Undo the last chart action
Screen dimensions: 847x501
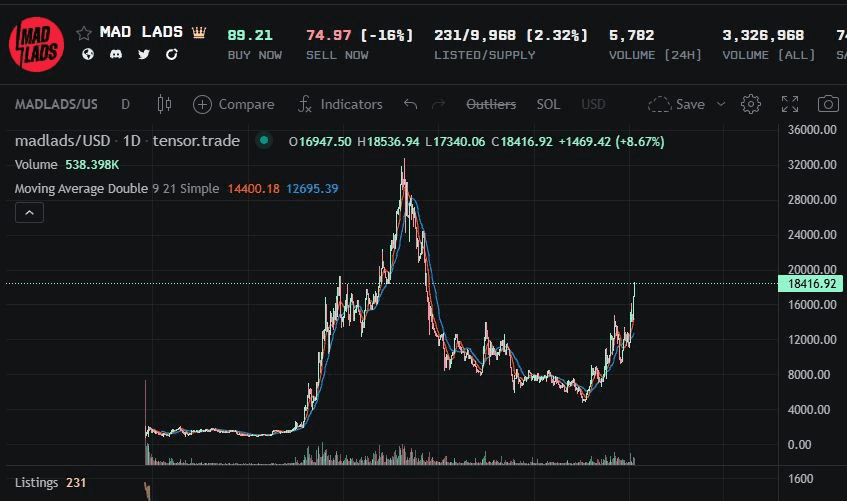[410, 104]
